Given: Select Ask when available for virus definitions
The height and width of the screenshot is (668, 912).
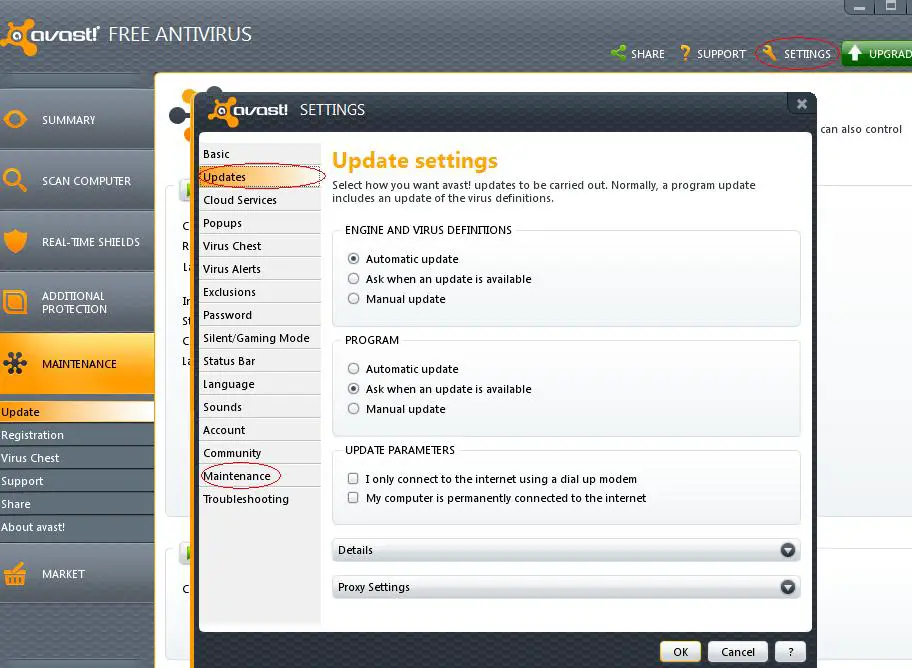Looking at the screenshot, I should [x=353, y=279].
